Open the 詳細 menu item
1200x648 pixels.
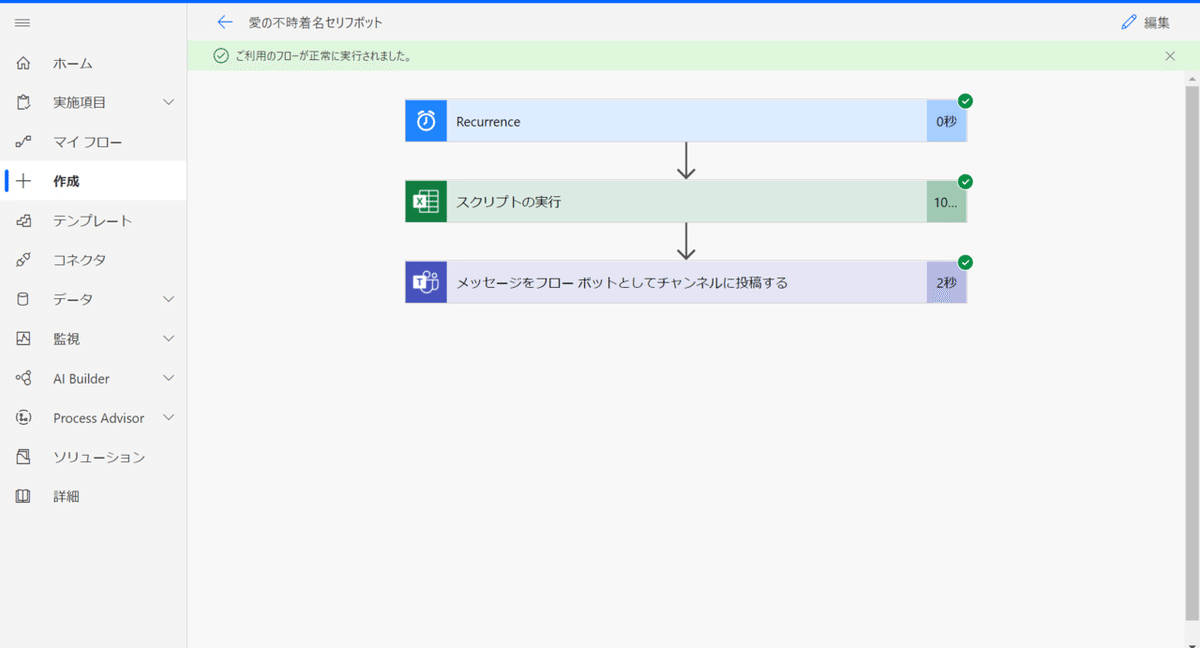tap(66, 496)
